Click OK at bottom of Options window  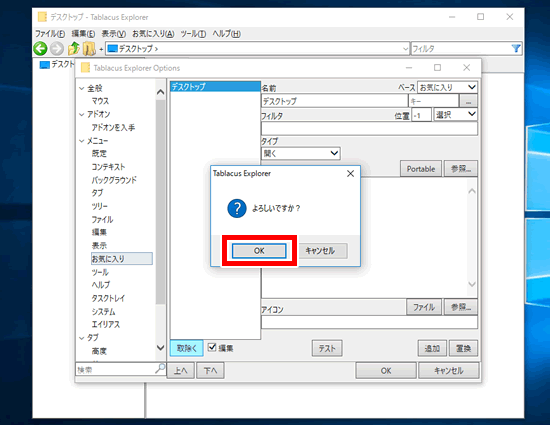pos(386,371)
